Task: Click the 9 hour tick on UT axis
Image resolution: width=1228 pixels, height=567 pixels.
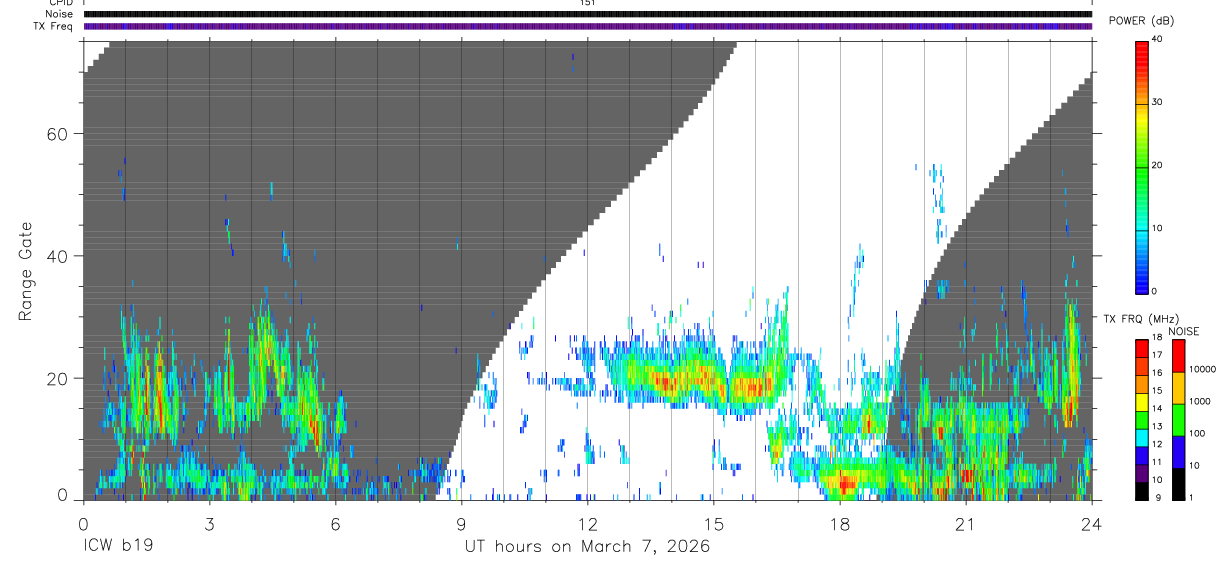Action: tap(461, 523)
